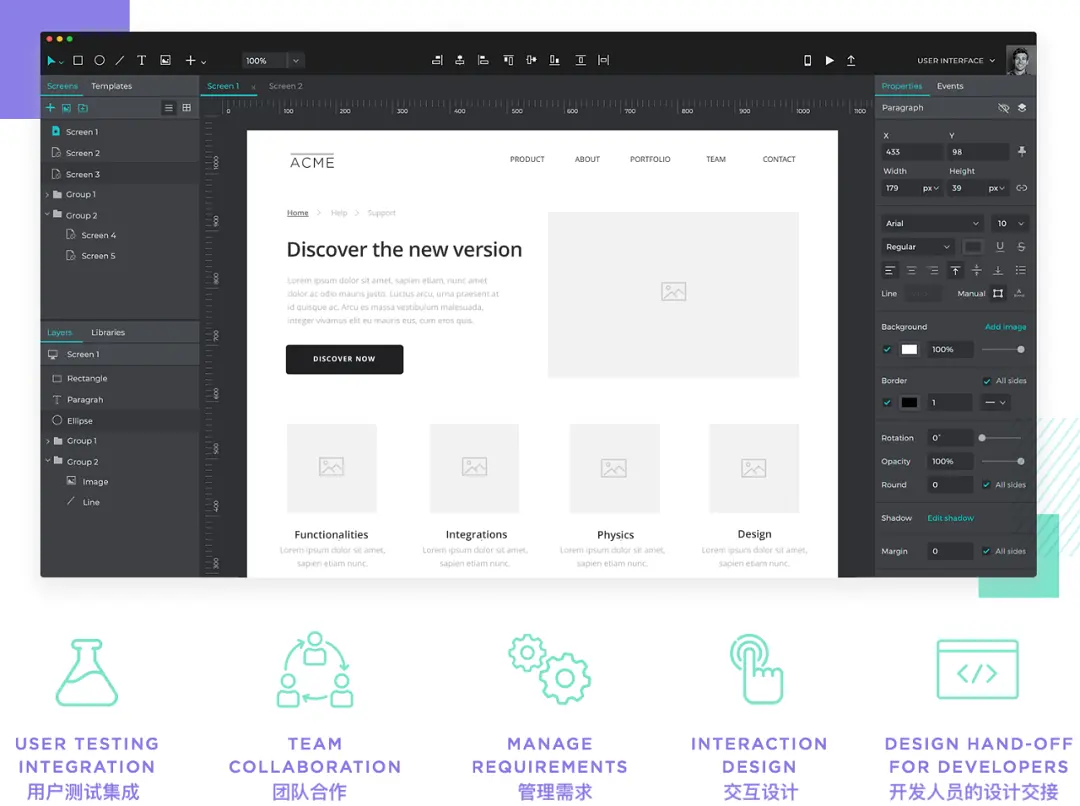
Task: Click the CONTACT nav link
Action: coord(778,159)
